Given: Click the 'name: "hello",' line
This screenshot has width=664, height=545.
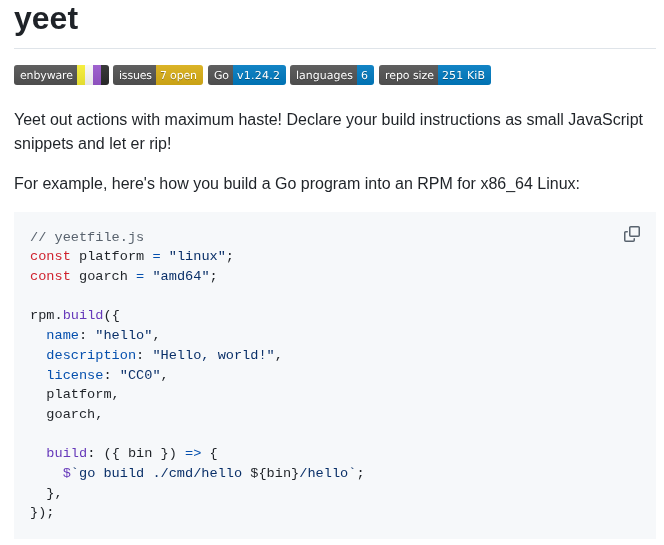Looking at the screenshot, I should [103, 335].
